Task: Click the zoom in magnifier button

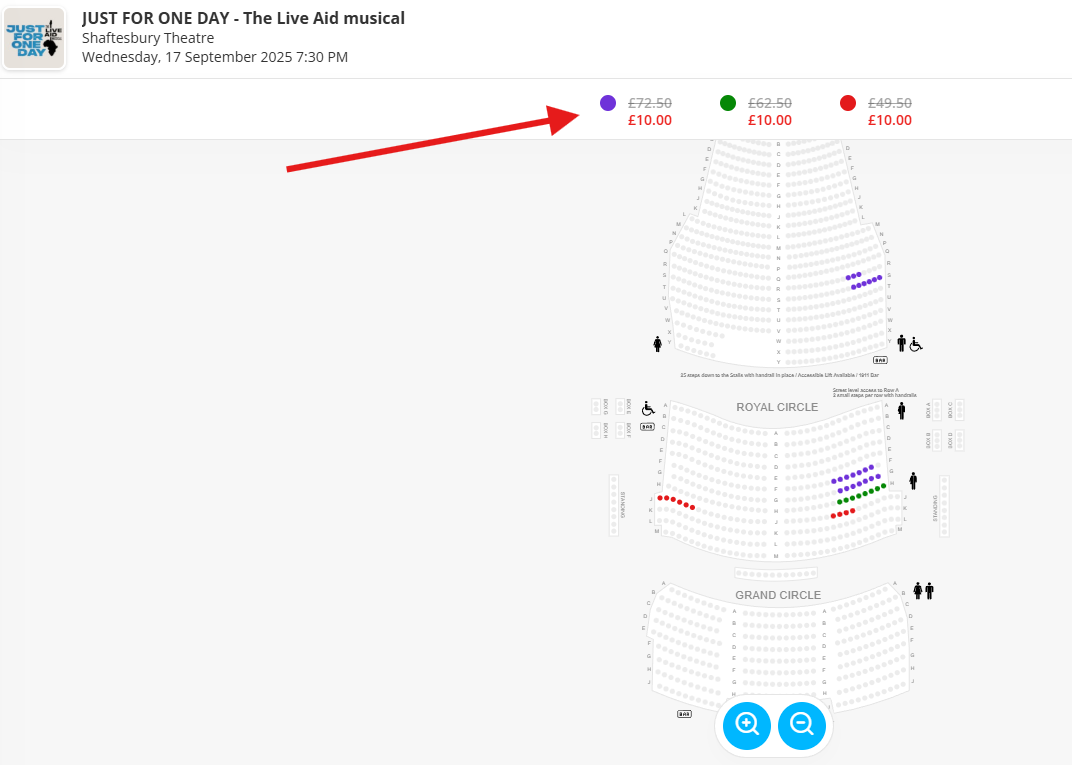Action: [x=747, y=725]
